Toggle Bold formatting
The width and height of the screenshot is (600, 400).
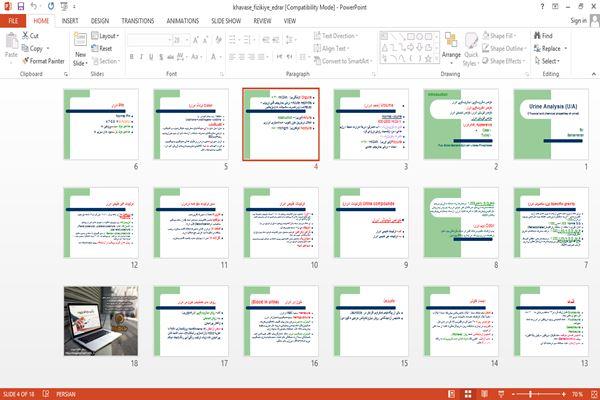(x=131, y=57)
